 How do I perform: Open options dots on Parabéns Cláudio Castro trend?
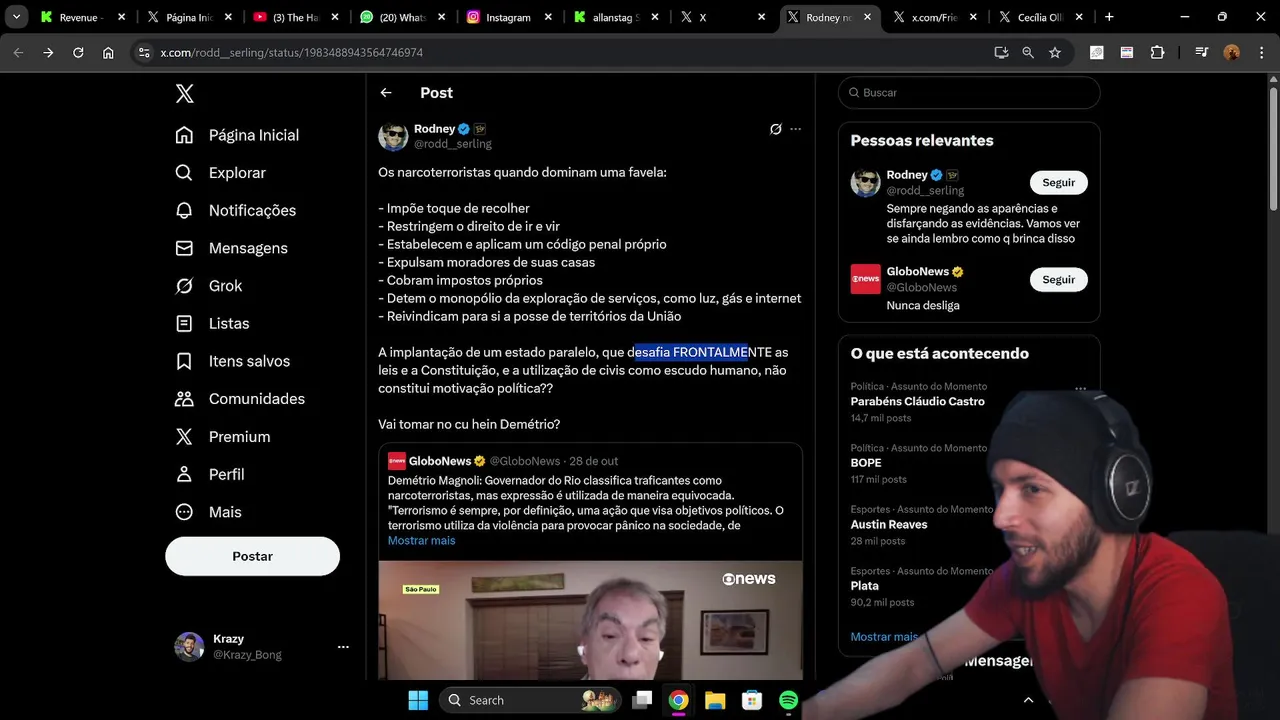pos(1080,388)
